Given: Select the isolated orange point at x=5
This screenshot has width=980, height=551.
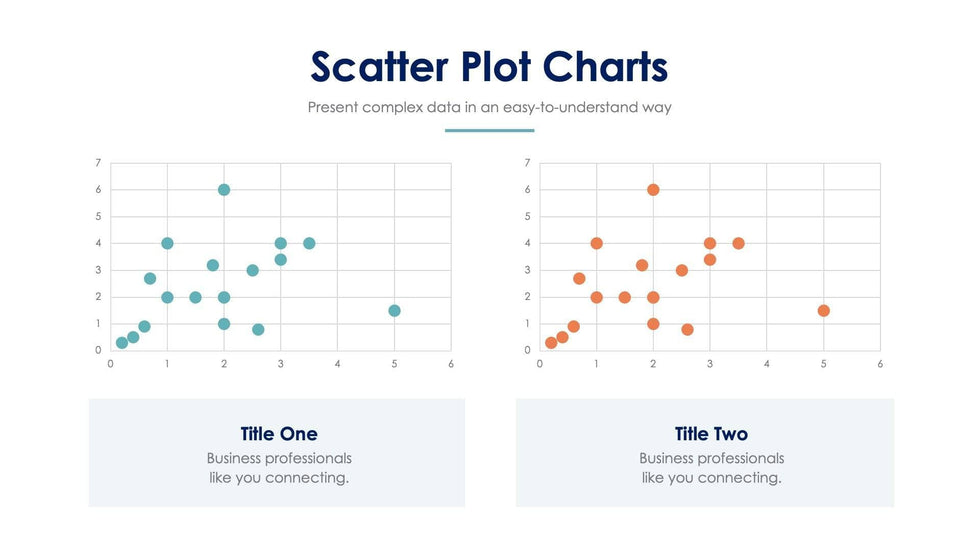Looking at the screenshot, I should 824,311.
